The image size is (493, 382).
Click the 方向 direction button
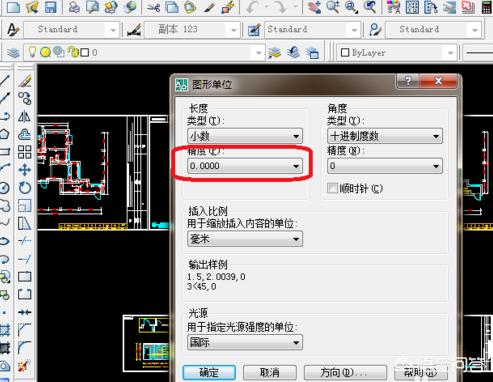point(345,373)
